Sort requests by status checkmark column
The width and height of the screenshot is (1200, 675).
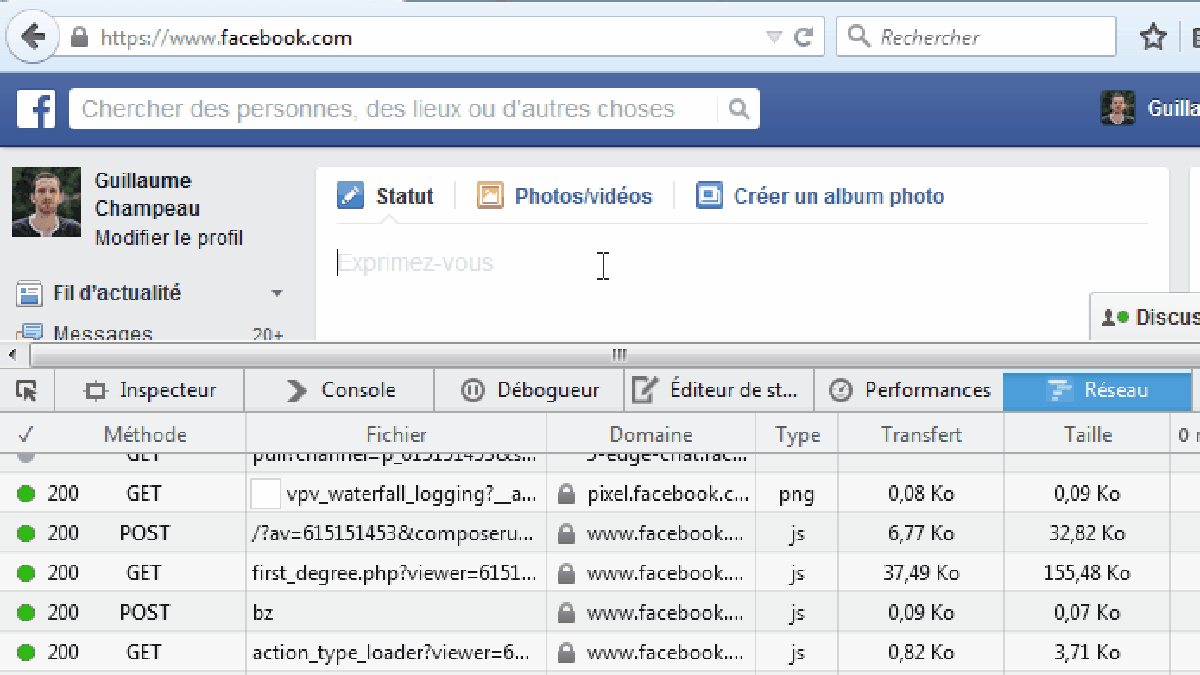coord(24,435)
